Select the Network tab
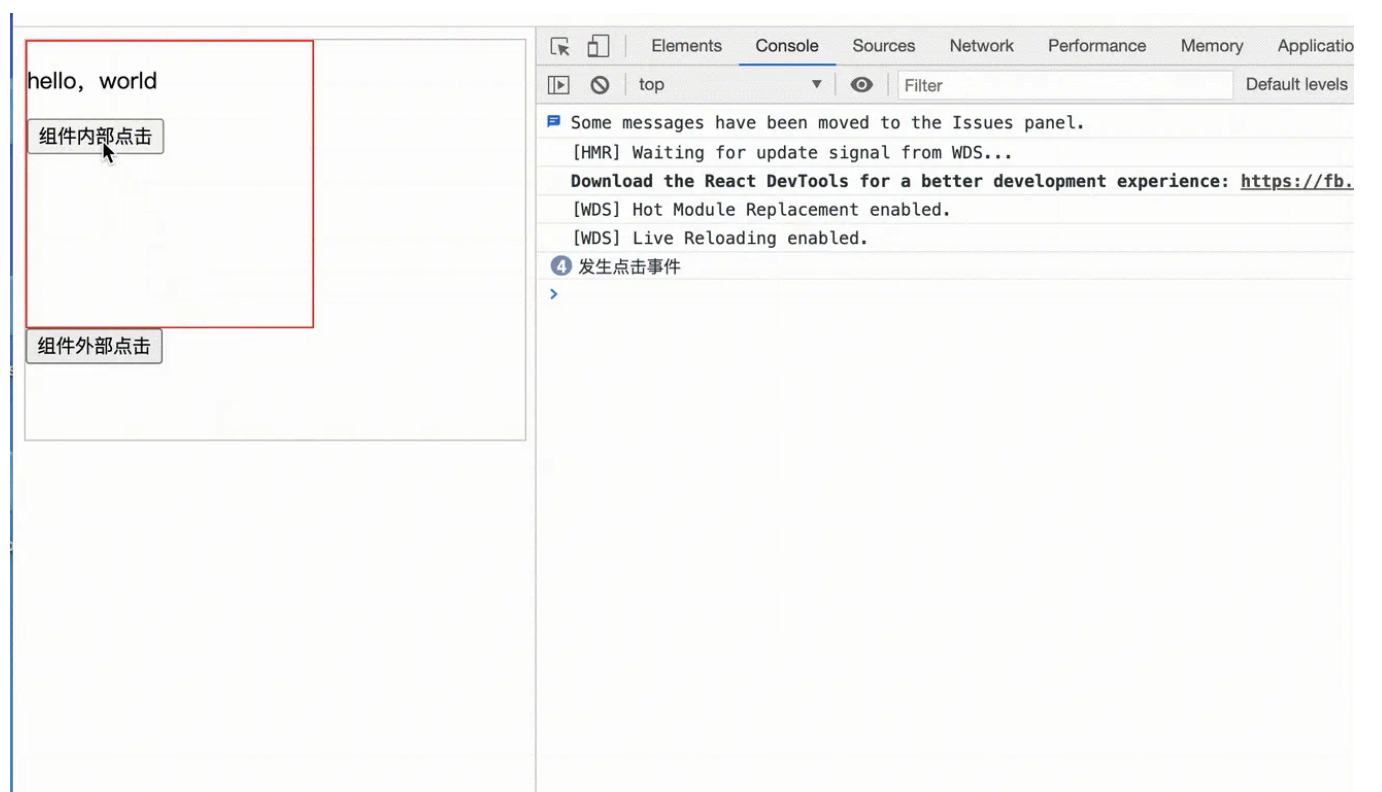 pos(981,46)
